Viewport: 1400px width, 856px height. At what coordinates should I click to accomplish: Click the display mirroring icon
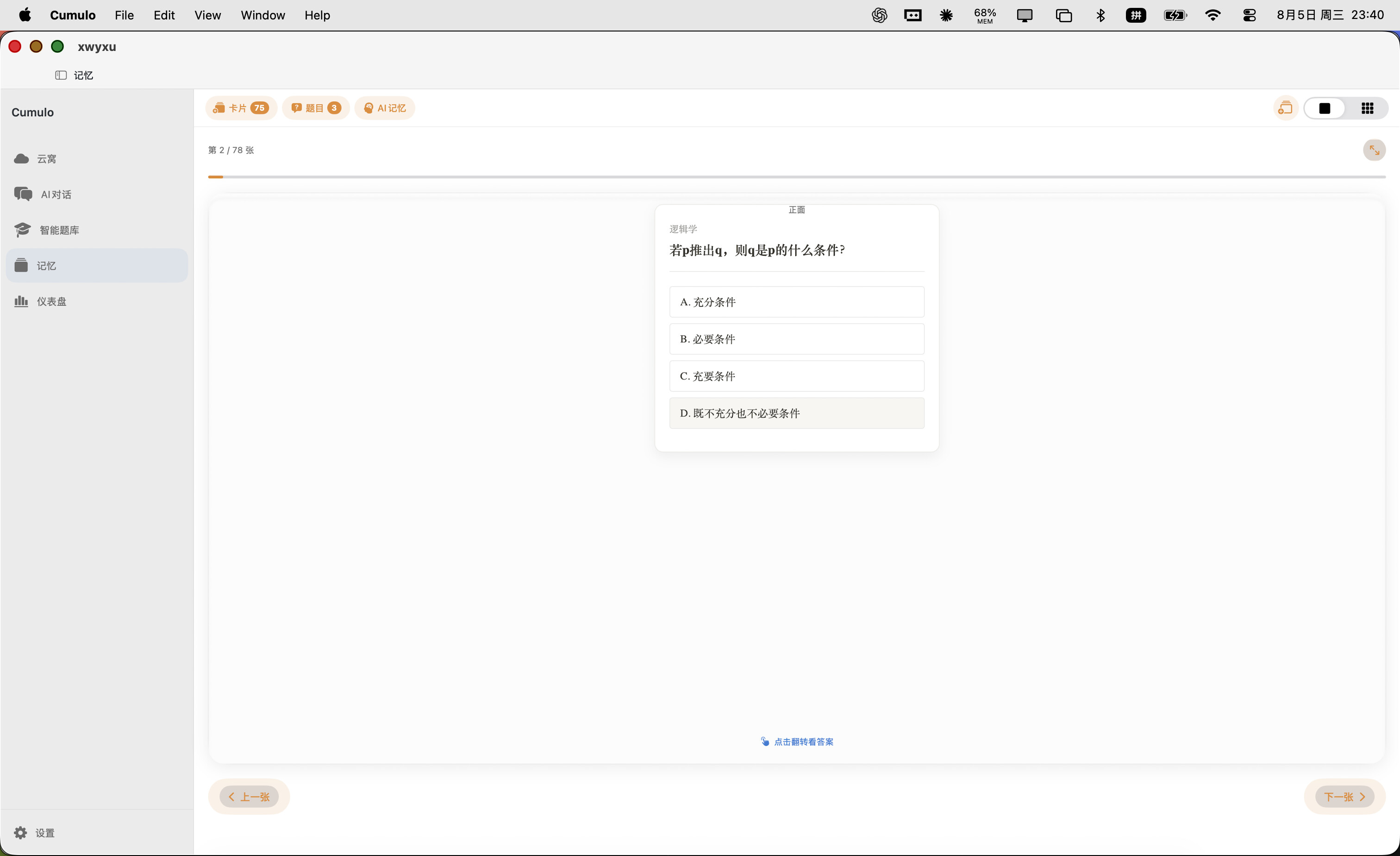coord(1025,15)
